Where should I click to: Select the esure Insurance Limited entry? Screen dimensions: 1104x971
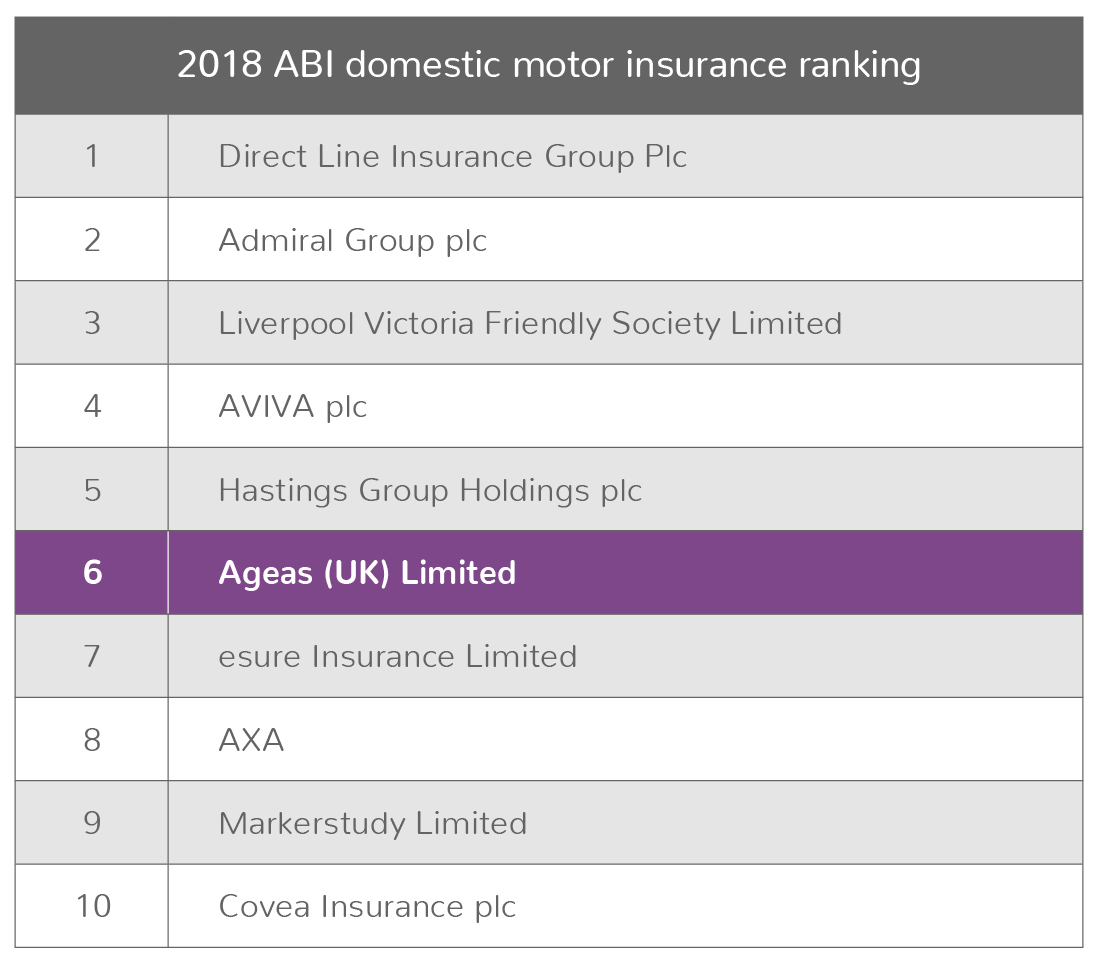(398, 656)
